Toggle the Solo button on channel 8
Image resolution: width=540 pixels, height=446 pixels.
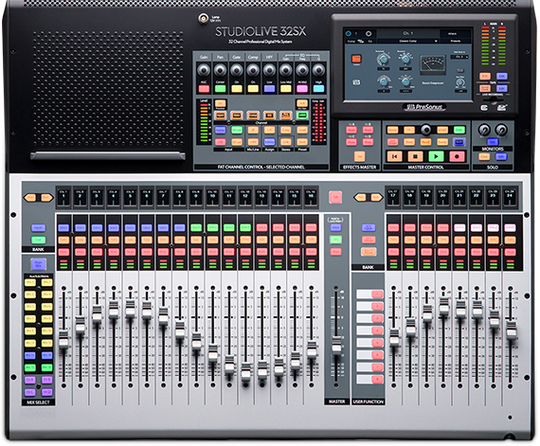click(x=179, y=240)
